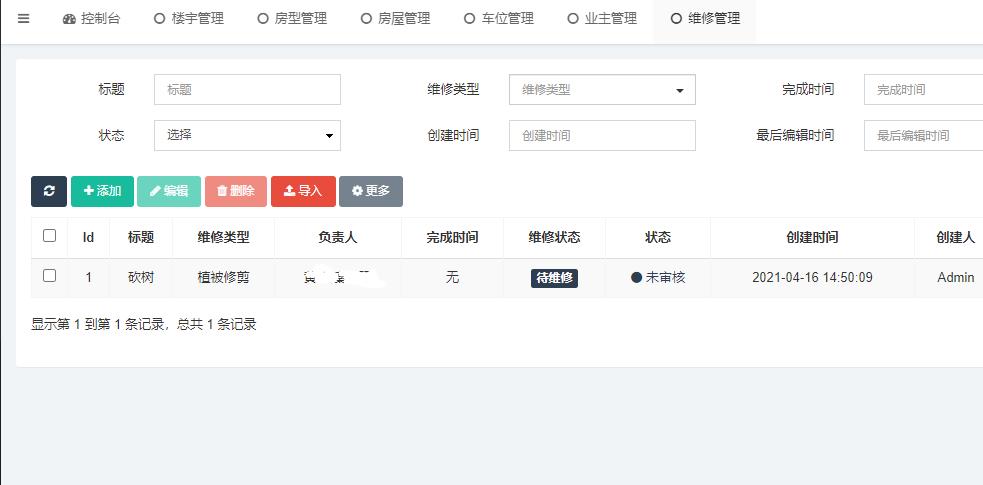Check the select-all checkbox in table header
Screen dimensions: 983x485
click(49, 236)
